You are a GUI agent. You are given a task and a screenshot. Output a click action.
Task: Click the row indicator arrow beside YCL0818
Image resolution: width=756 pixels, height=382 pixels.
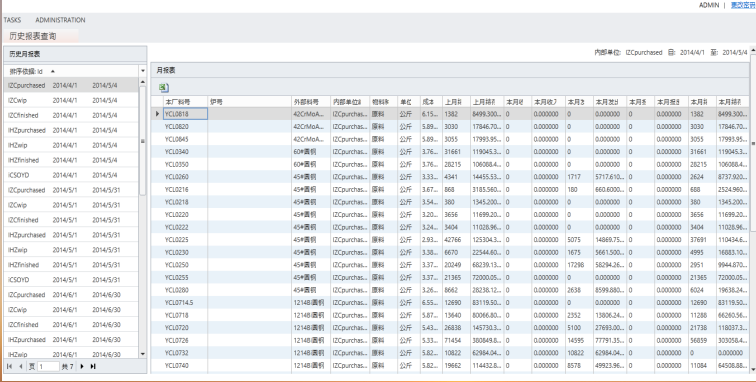157,114
